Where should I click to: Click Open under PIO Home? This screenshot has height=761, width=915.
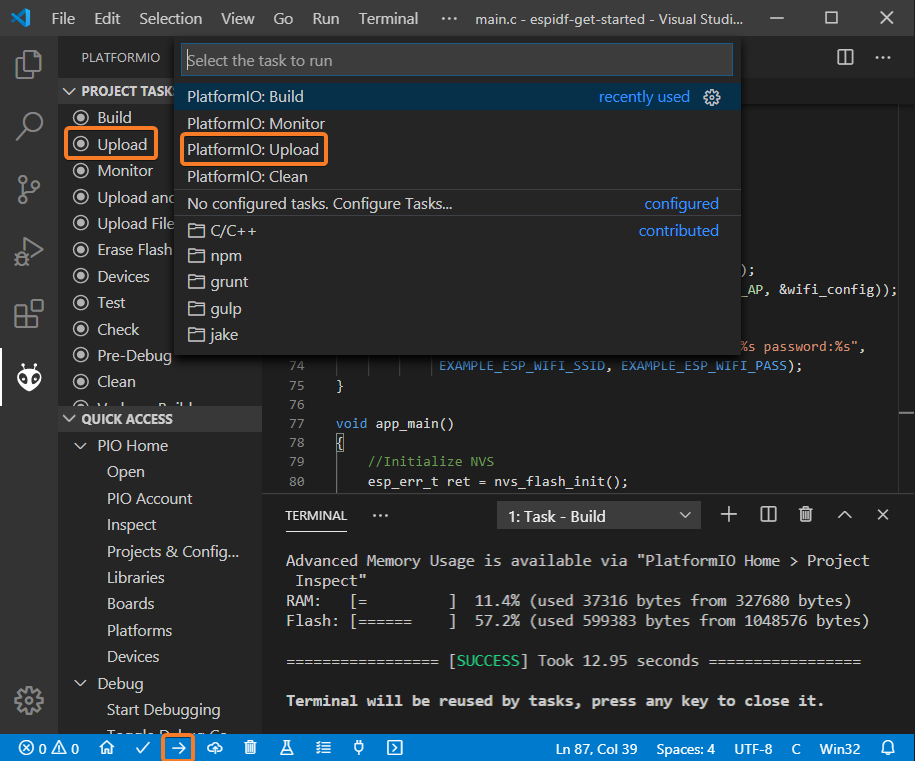coord(125,472)
